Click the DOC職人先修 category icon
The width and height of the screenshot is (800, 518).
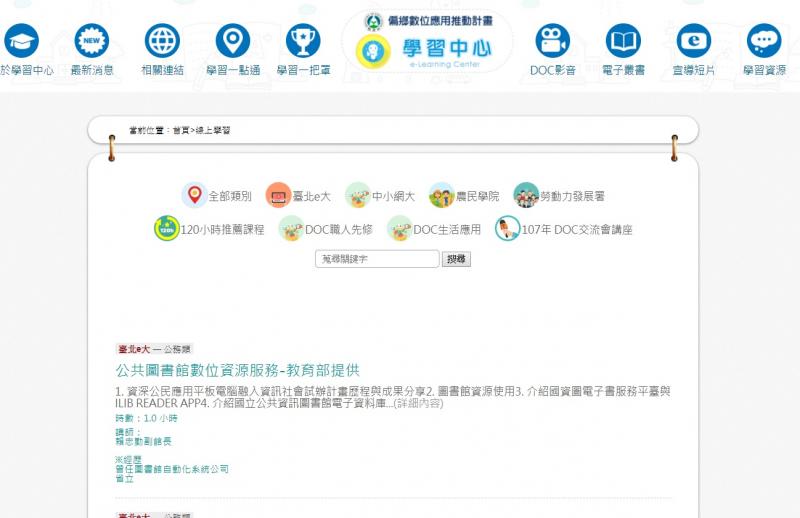pos(291,228)
